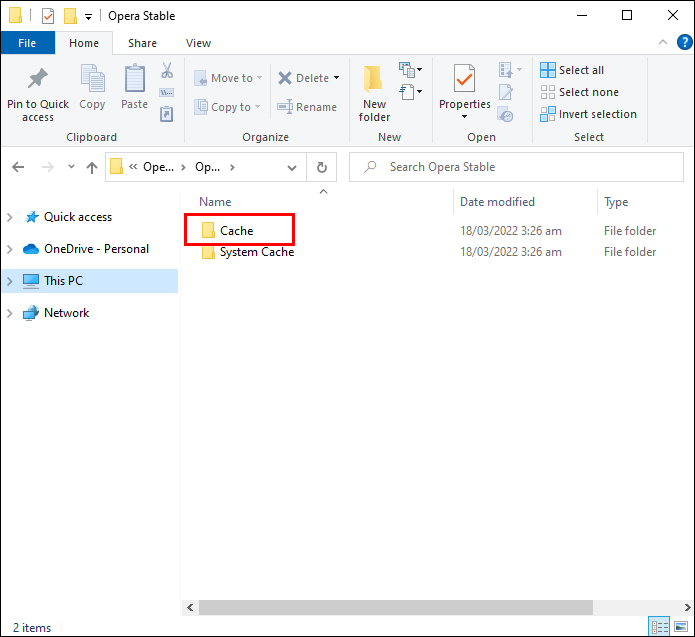Expand the Network tree node
Image resolution: width=695 pixels, height=637 pixels.
(x=10, y=313)
